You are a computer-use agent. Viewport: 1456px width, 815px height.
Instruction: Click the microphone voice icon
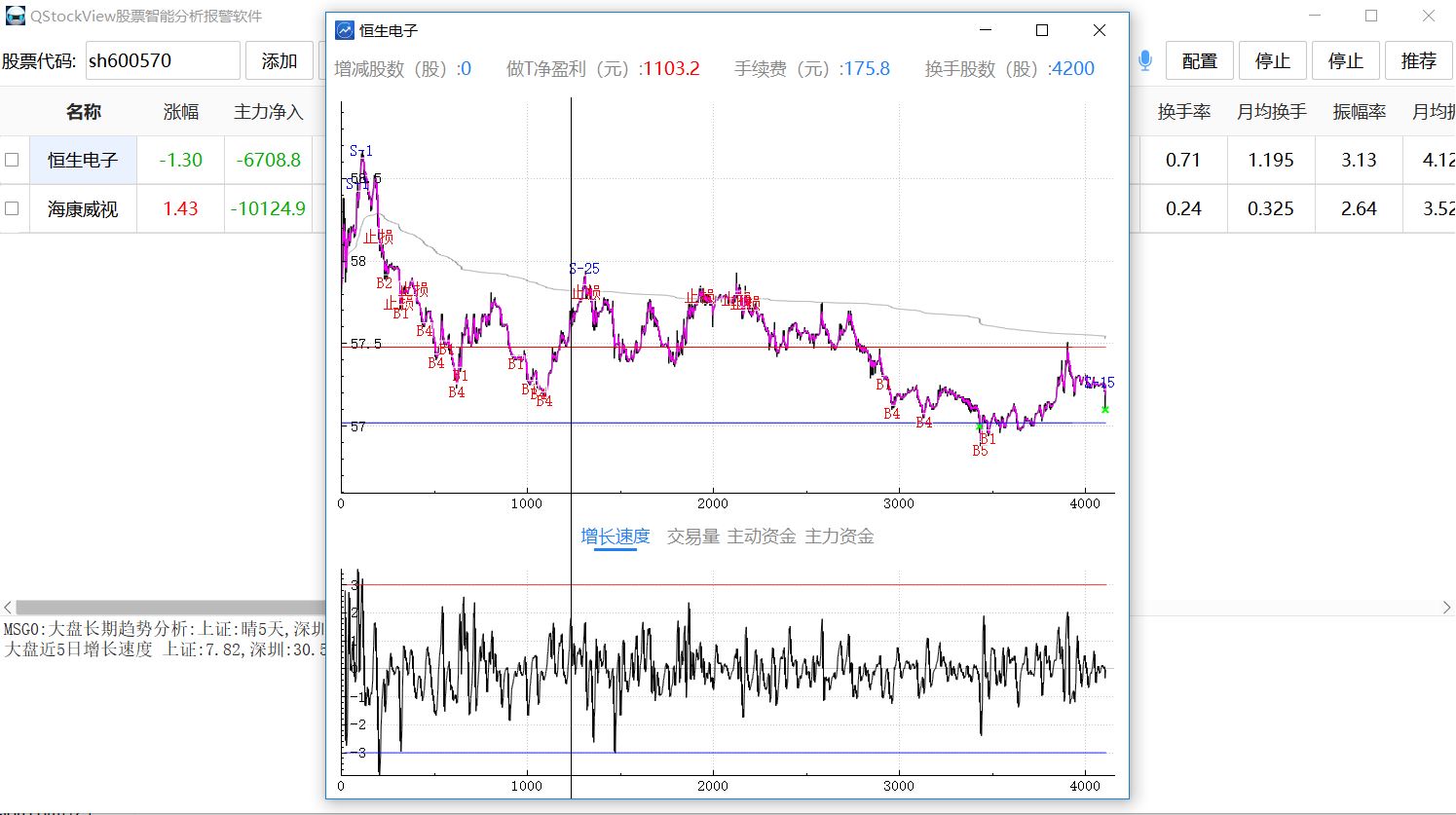[1145, 60]
